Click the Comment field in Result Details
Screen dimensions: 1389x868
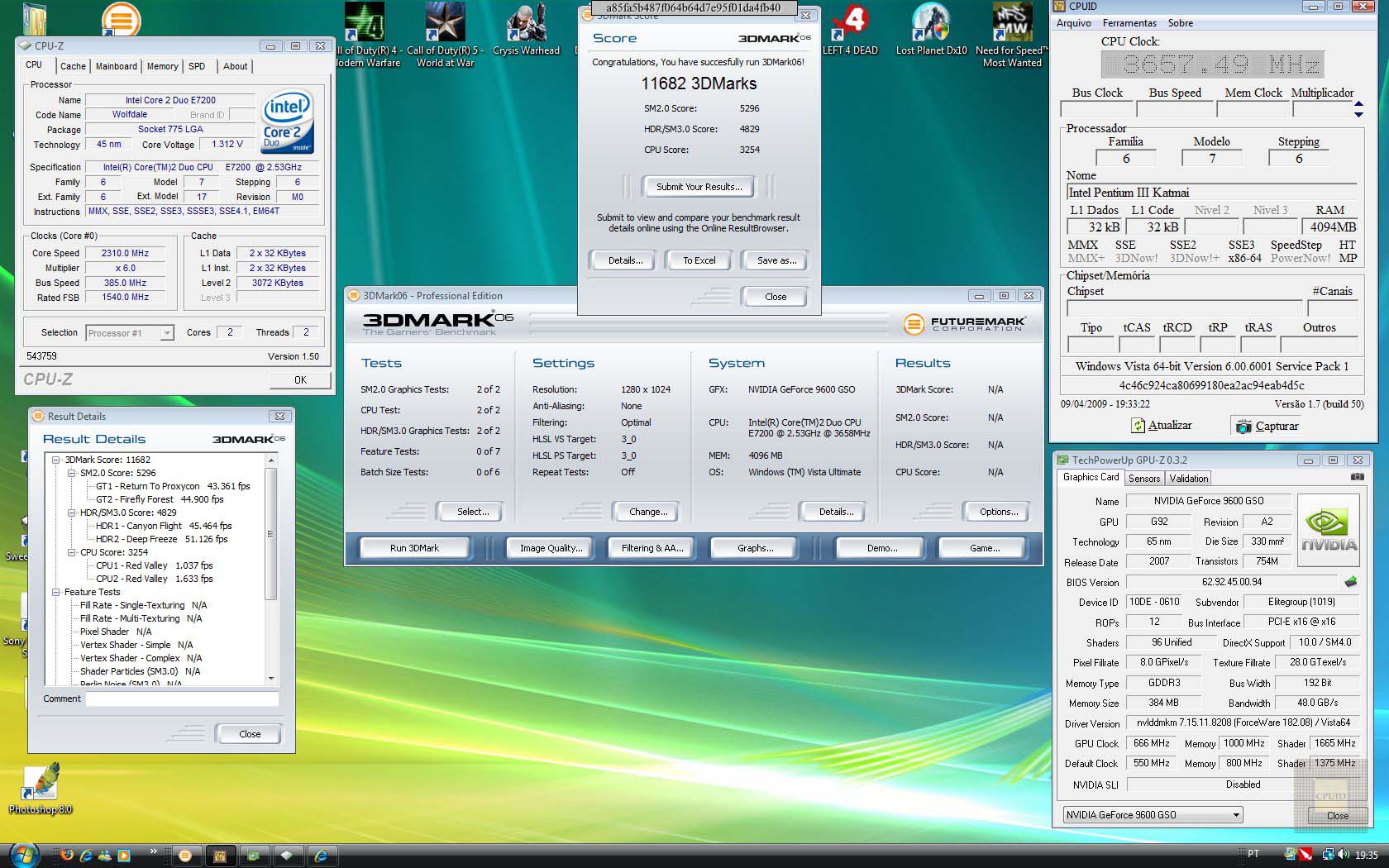click(182, 699)
